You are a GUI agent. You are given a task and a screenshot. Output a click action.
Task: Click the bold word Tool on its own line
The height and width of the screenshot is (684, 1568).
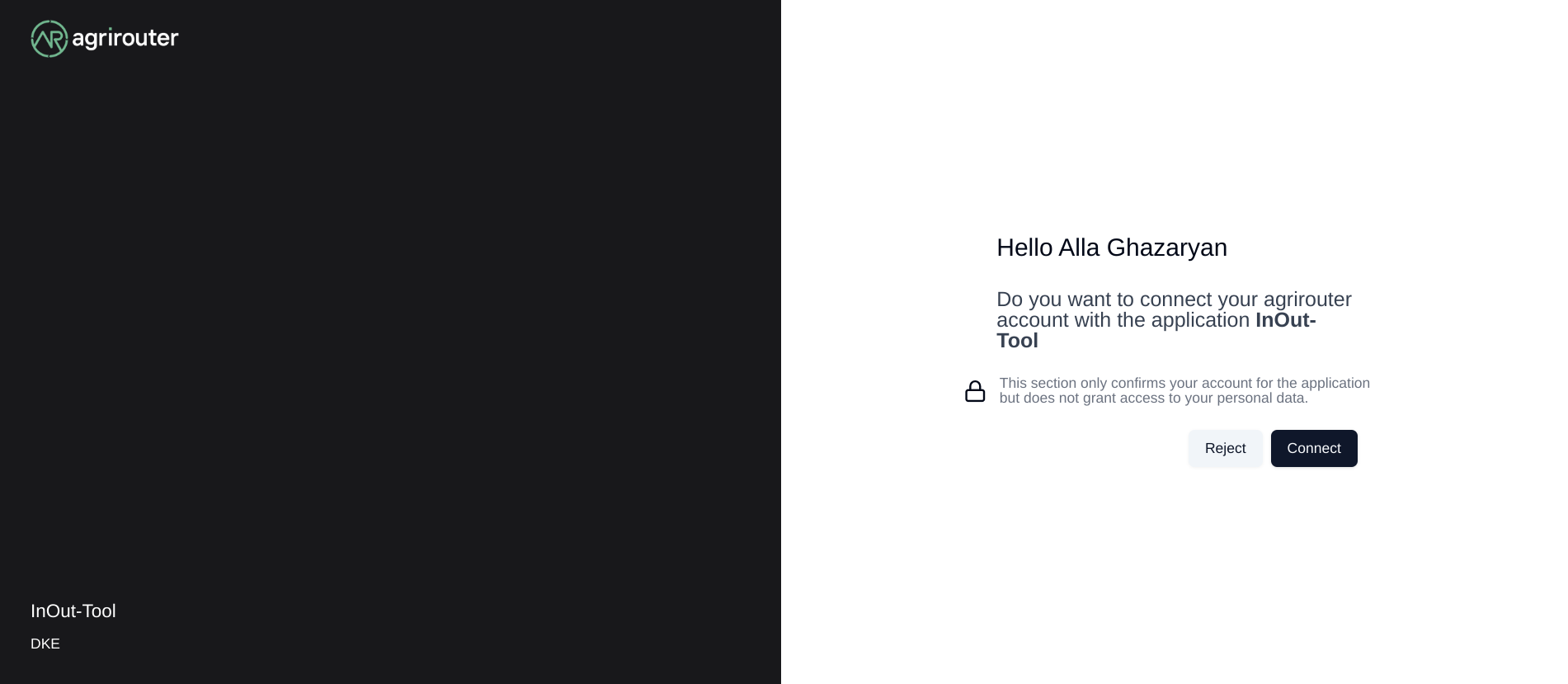[1017, 341]
